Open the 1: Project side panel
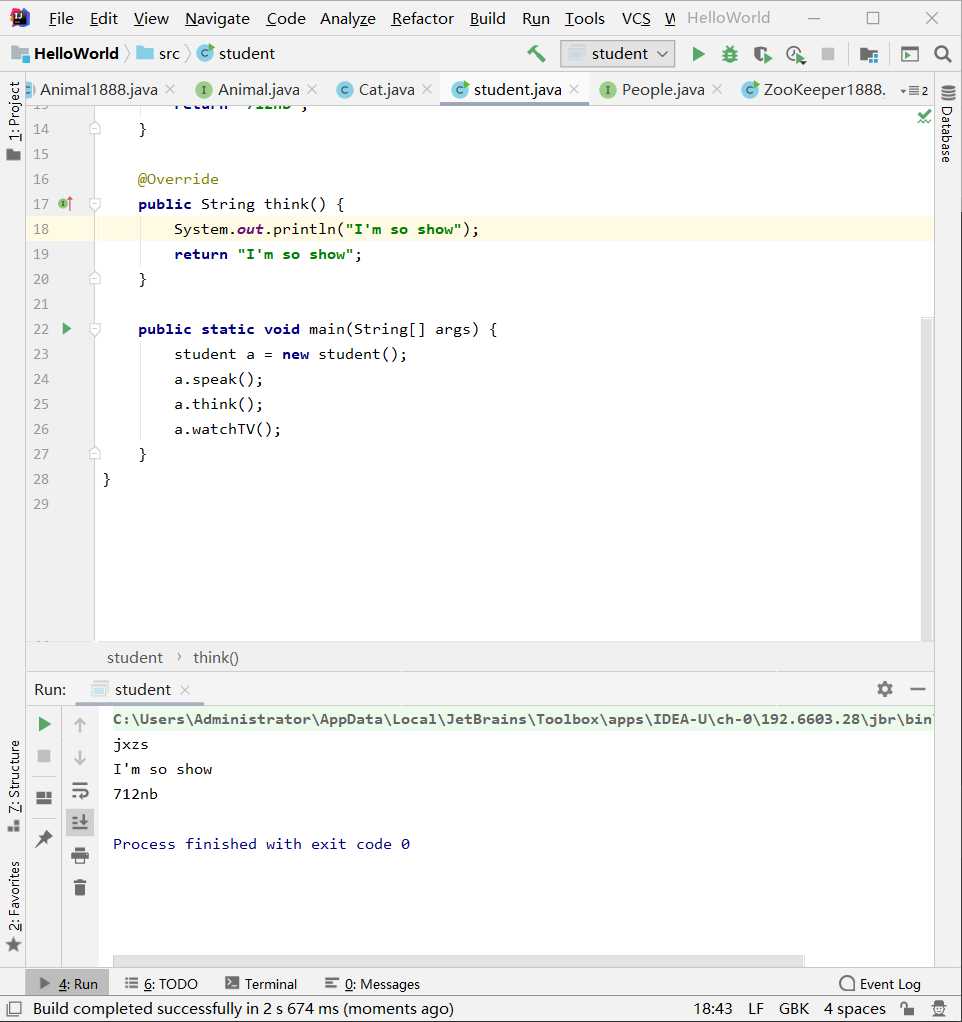This screenshot has height=1022, width=962. [13, 120]
